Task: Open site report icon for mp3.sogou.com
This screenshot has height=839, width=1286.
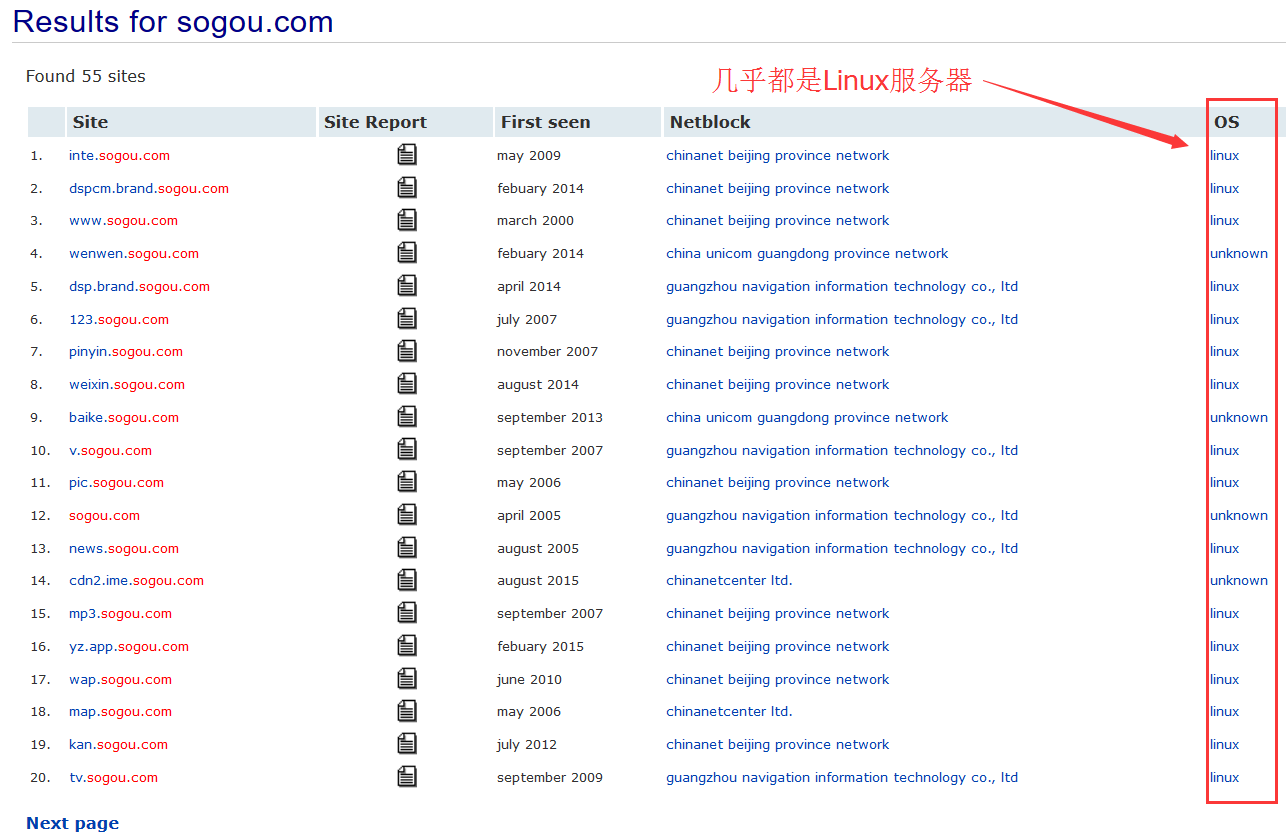Action: (407, 613)
